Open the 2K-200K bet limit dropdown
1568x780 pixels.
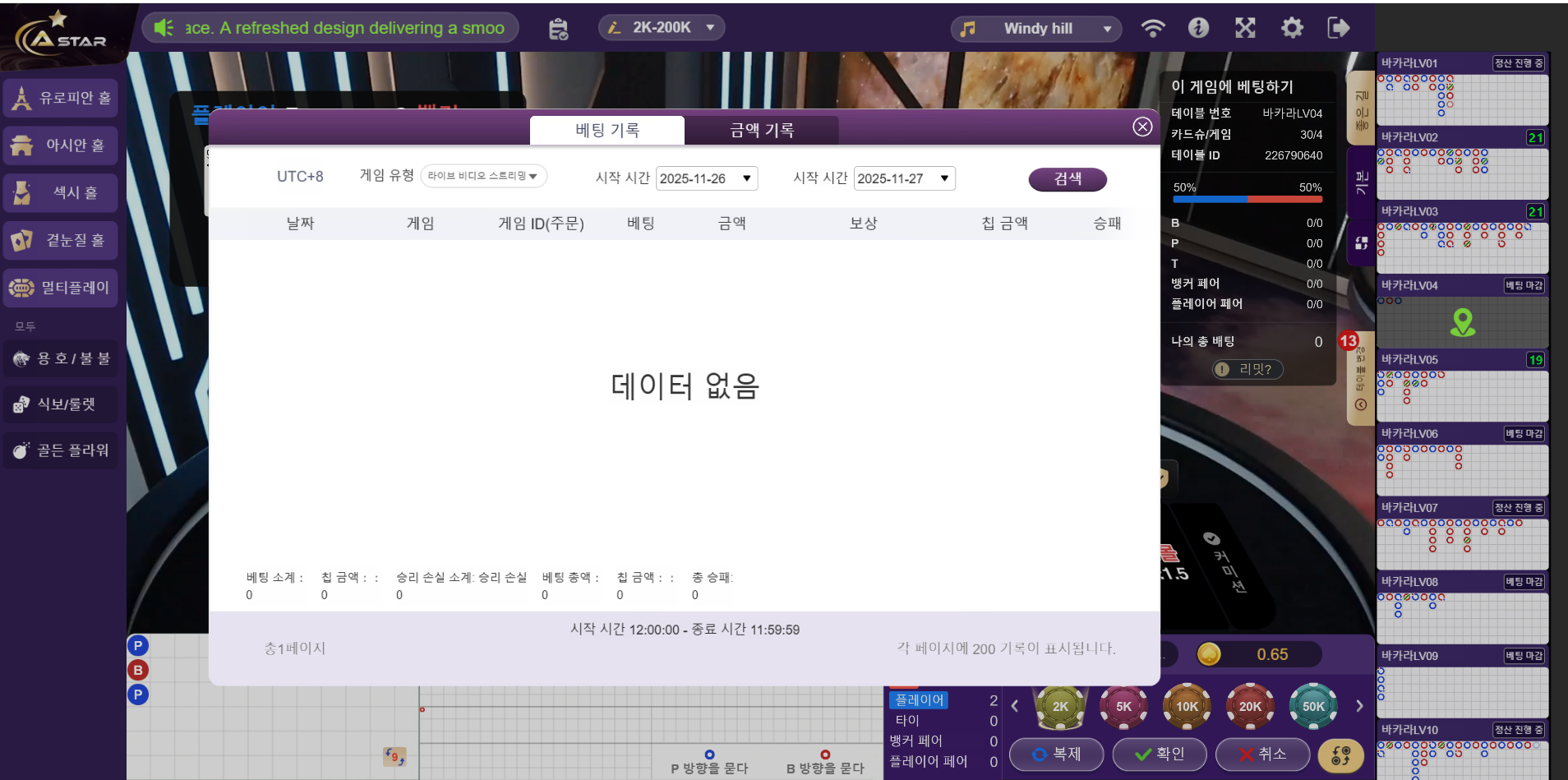662,28
